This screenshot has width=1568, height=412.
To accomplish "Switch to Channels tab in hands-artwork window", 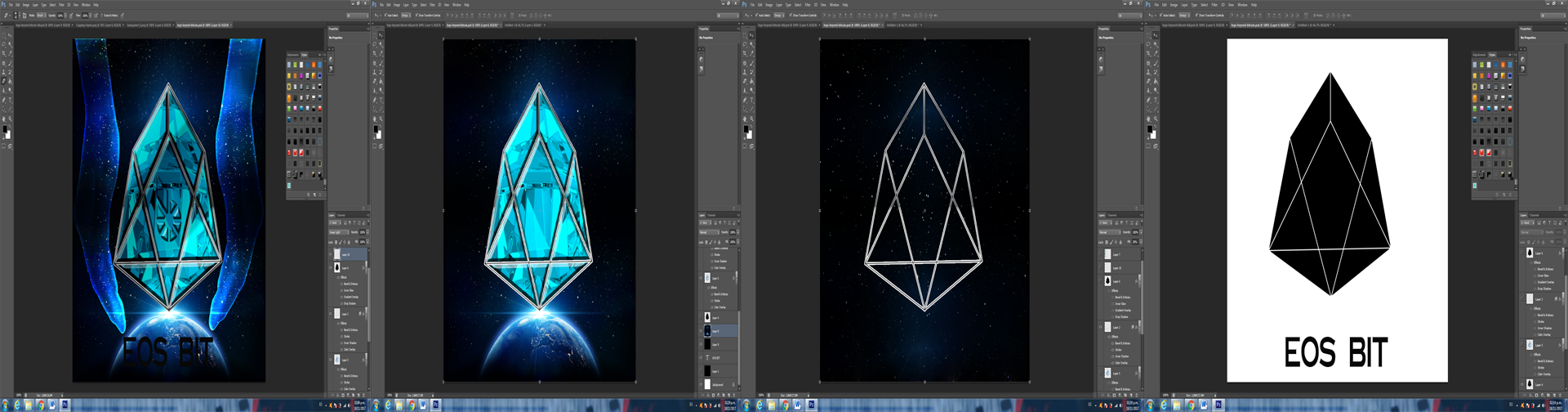I will 341,215.
